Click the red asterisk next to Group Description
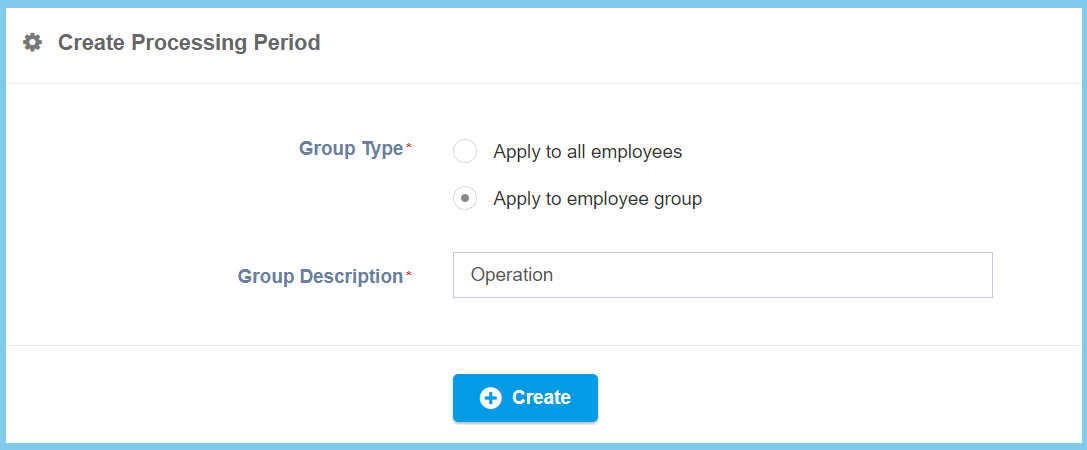Image resolution: width=1087 pixels, height=450 pixels. (409, 274)
